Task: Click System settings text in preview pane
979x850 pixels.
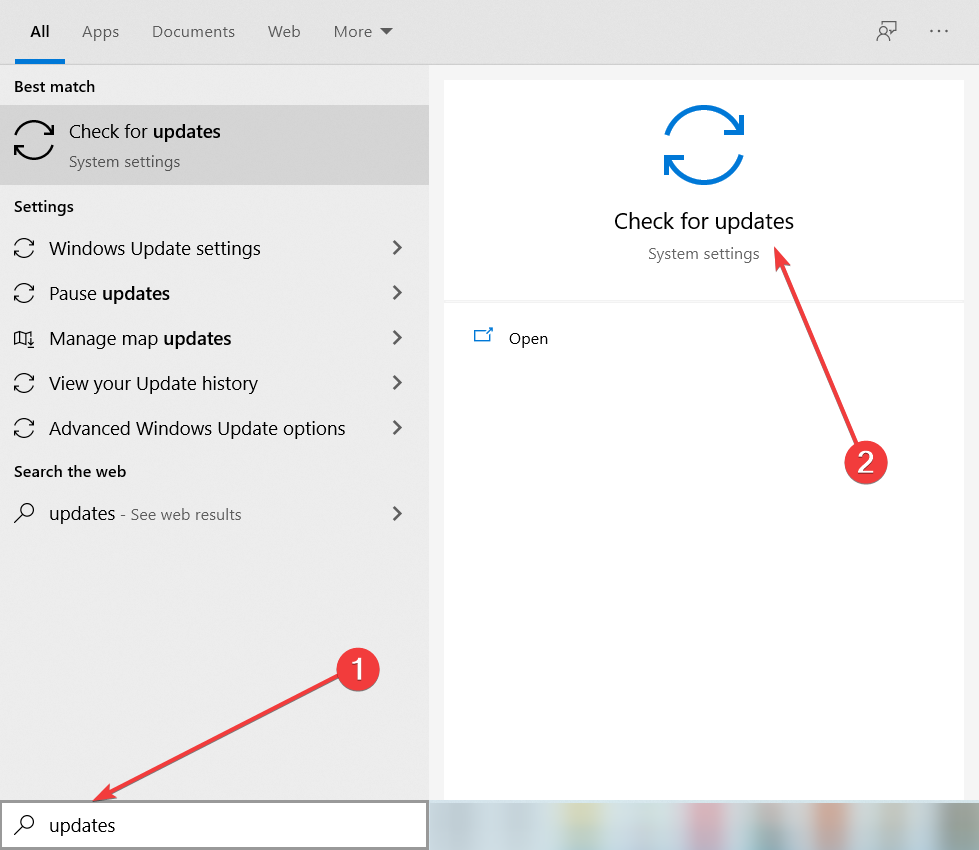Action: [704, 254]
